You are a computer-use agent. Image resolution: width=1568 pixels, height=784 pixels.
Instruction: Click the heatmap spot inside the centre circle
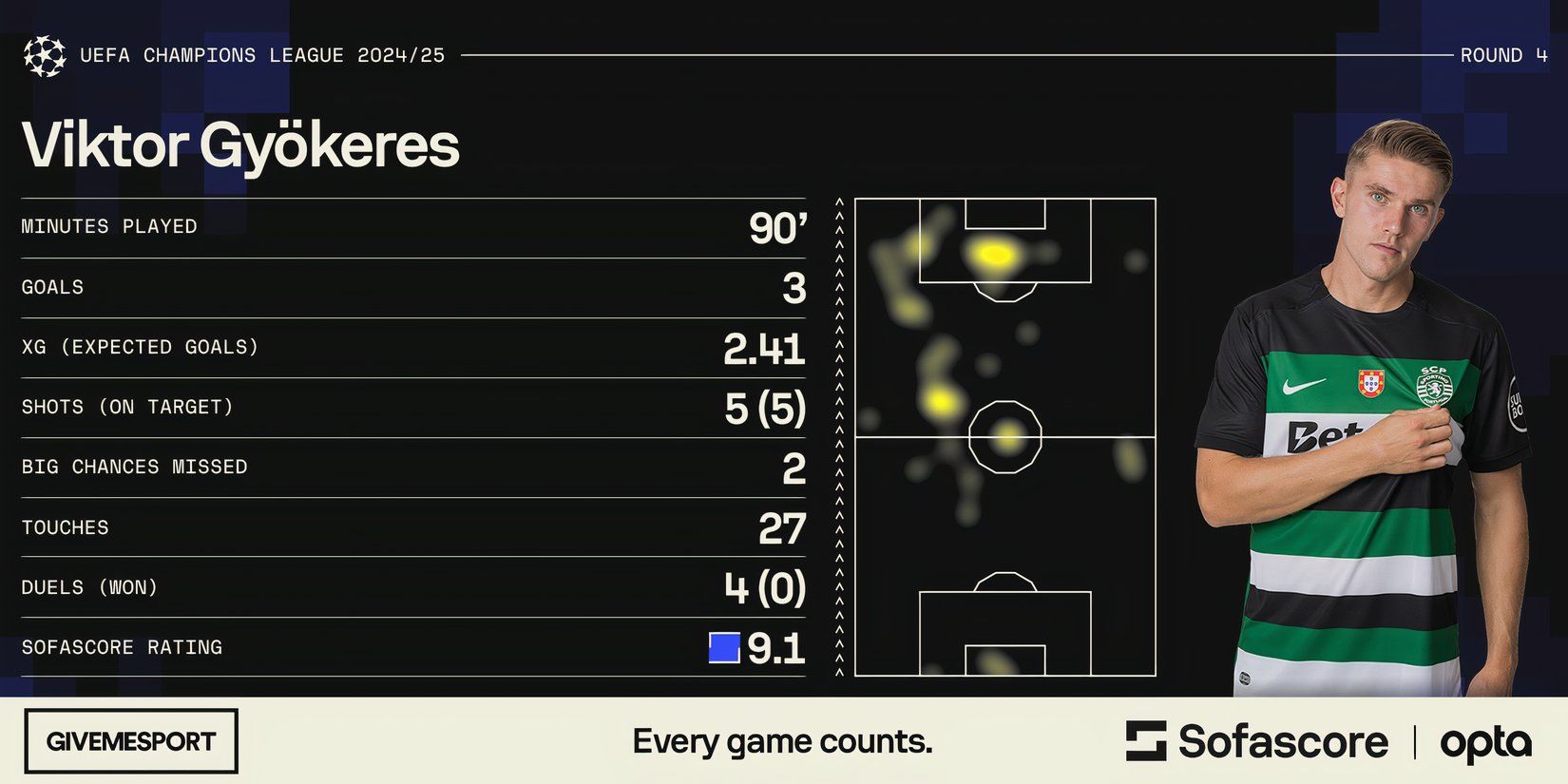coord(1007,437)
